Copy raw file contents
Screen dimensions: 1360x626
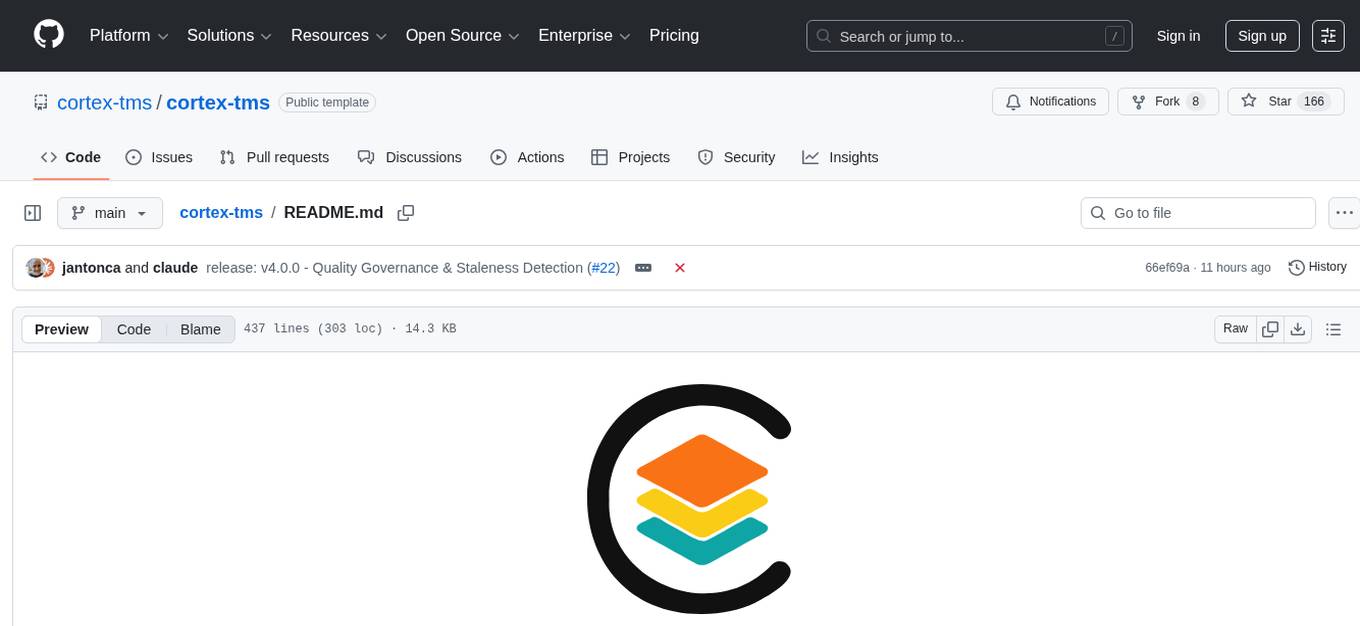[1270, 329]
